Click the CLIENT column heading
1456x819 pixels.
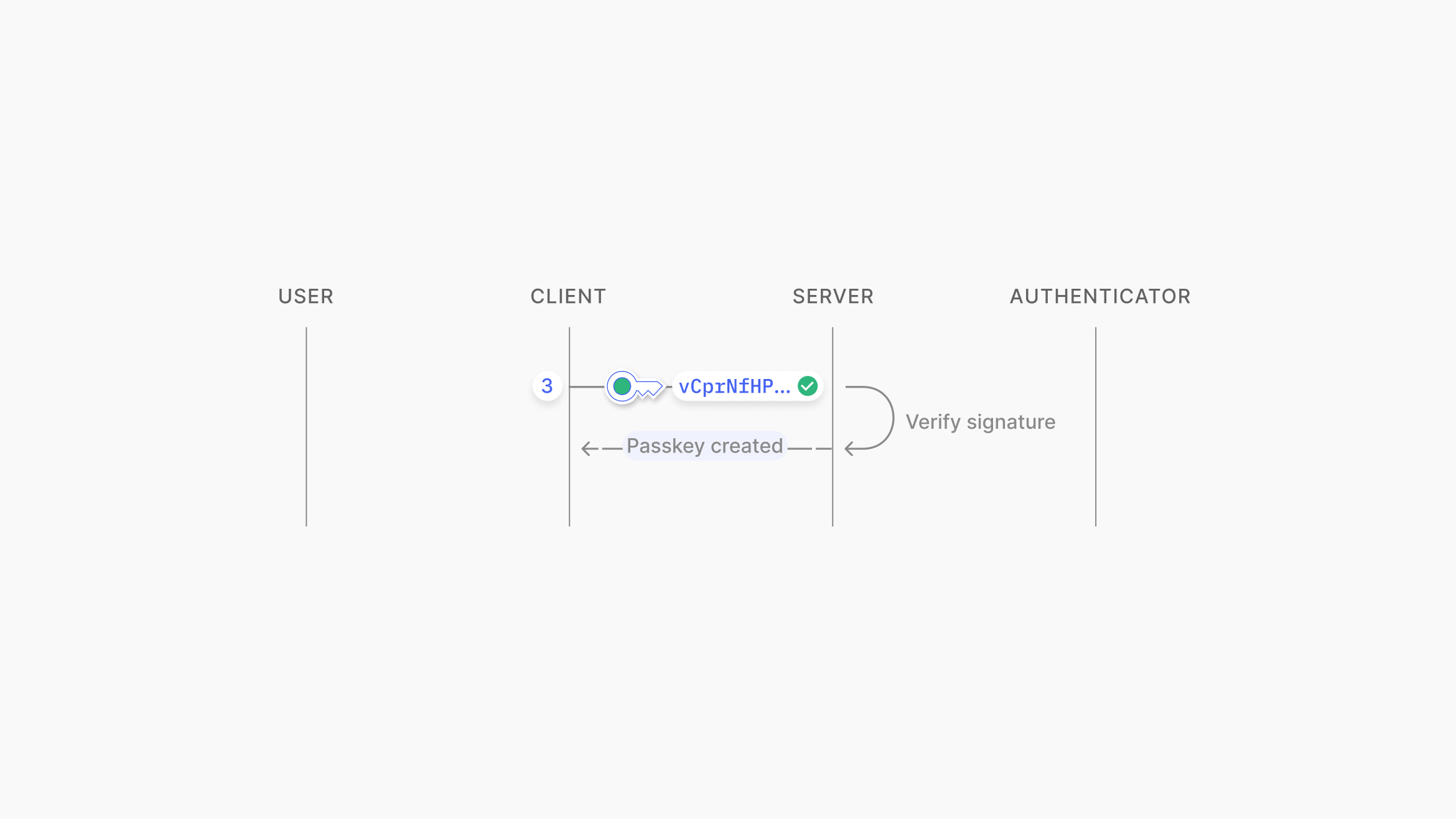(569, 296)
